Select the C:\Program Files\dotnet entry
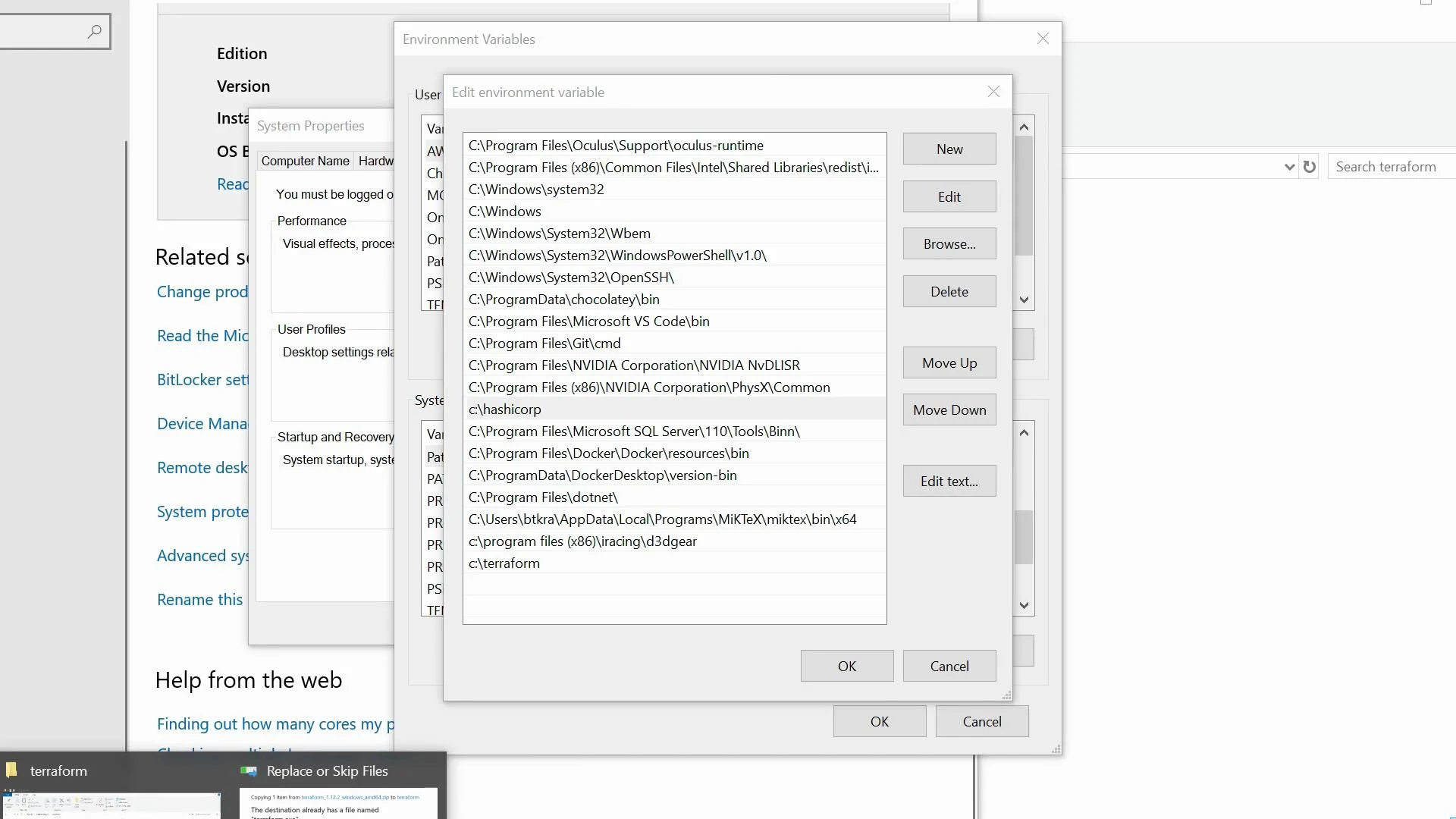Viewport: 1456px width, 819px height. click(x=675, y=497)
